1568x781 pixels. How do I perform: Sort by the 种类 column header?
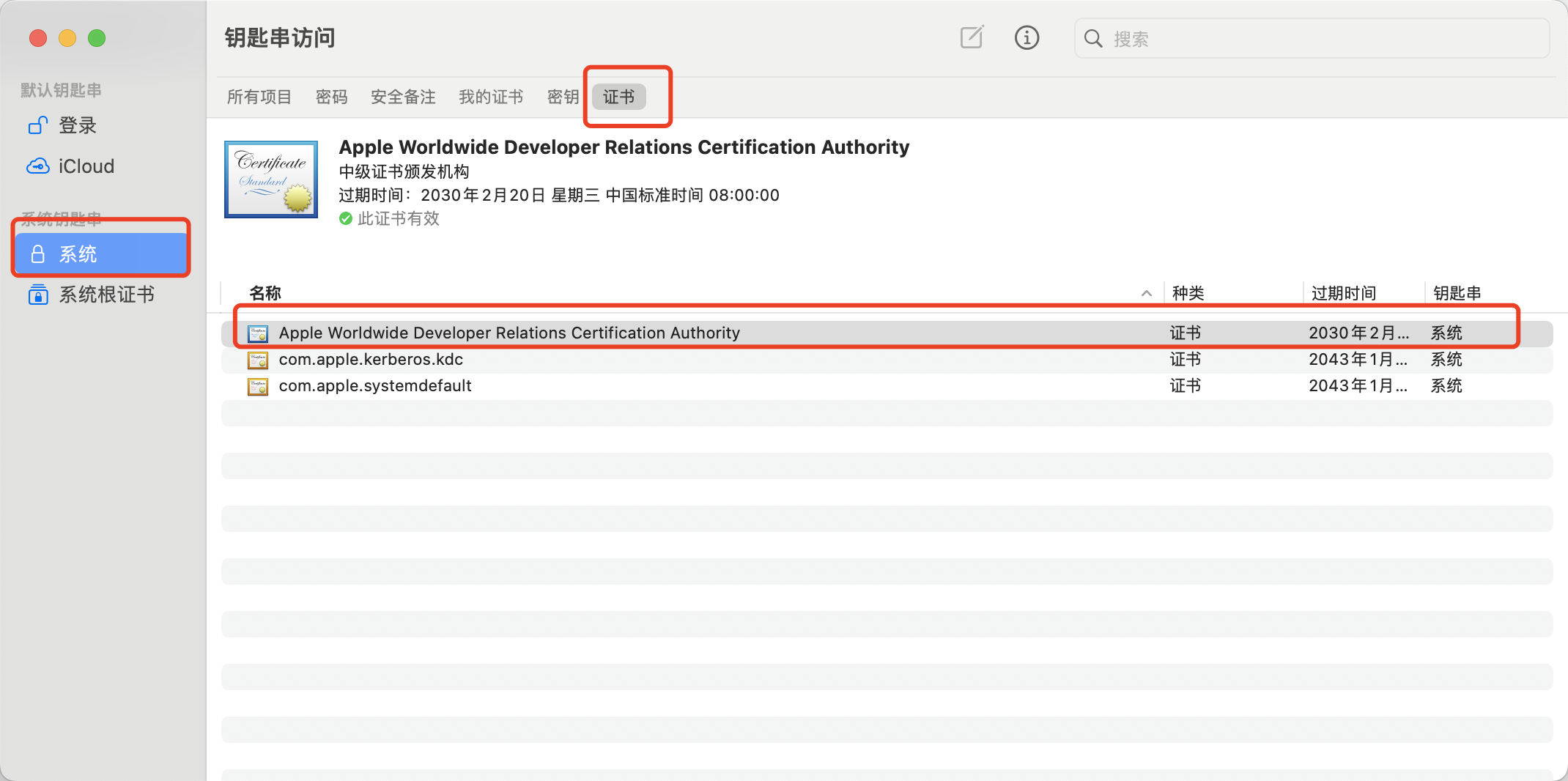coord(1188,293)
